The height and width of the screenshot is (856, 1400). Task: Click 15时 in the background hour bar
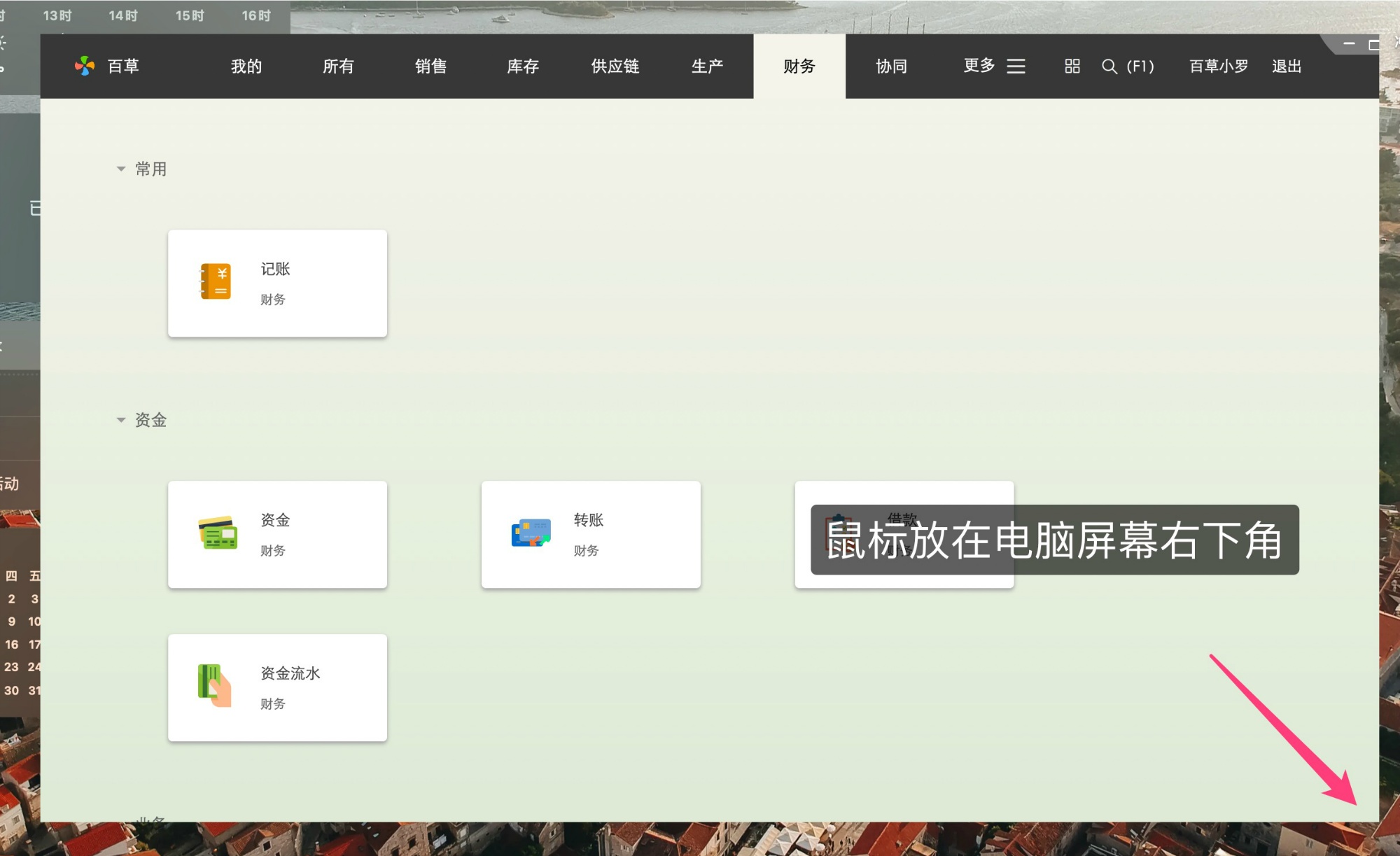(190, 15)
